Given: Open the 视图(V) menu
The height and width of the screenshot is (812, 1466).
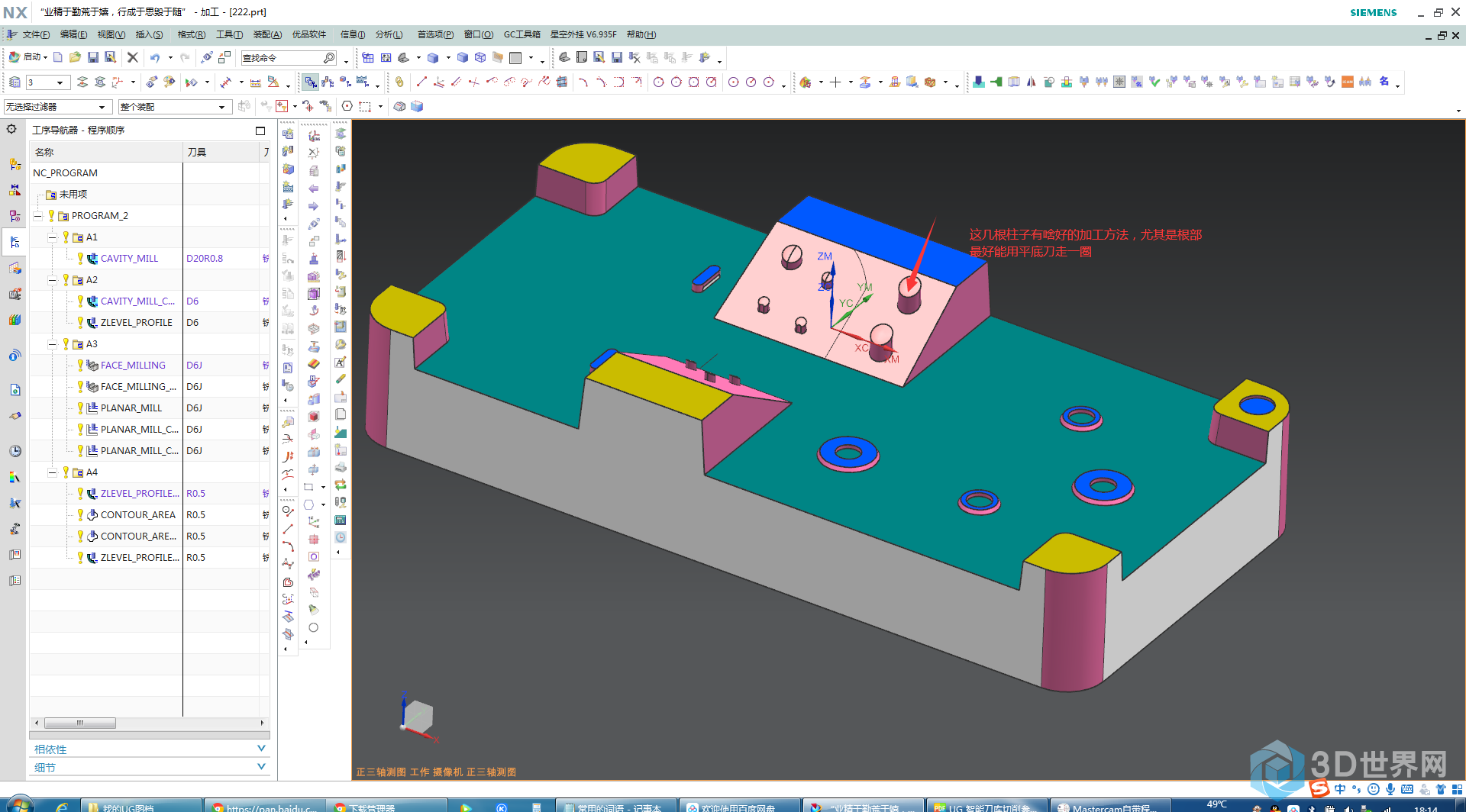Looking at the screenshot, I should (111, 34).
